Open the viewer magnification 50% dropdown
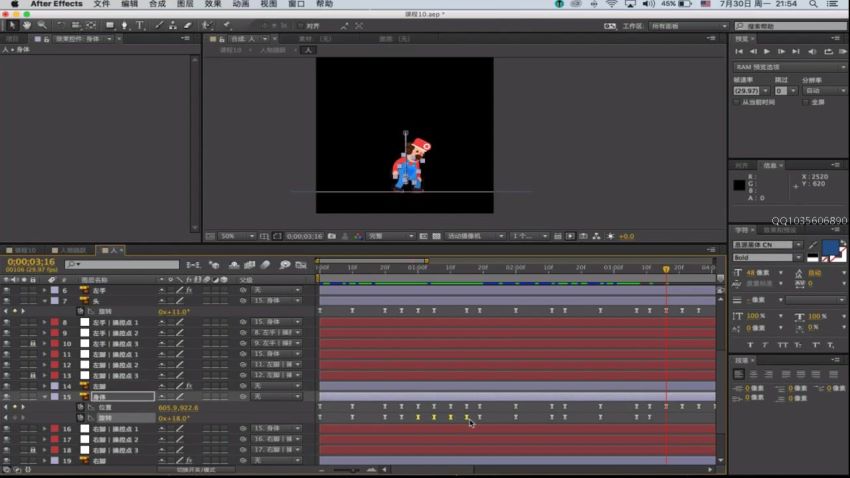Image resolution: width=850 pixels, height=478 pixels. (x=237, y=236)
